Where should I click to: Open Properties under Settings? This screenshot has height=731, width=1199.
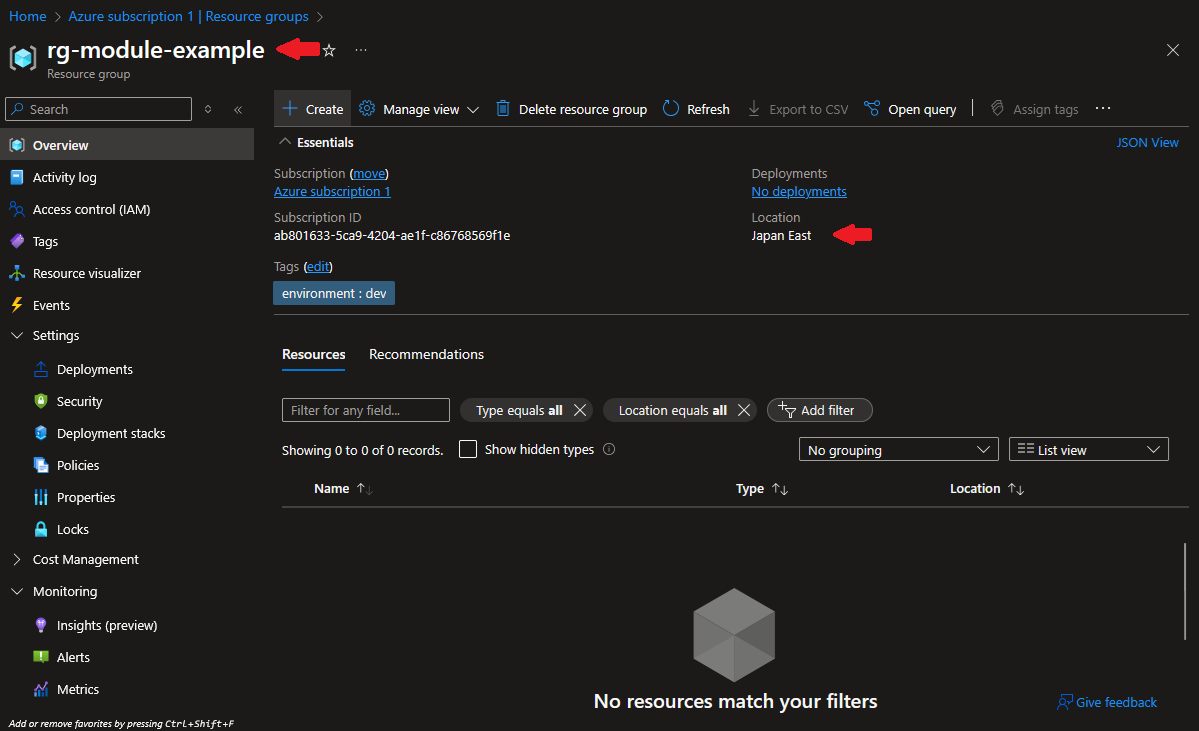point(86,499)
